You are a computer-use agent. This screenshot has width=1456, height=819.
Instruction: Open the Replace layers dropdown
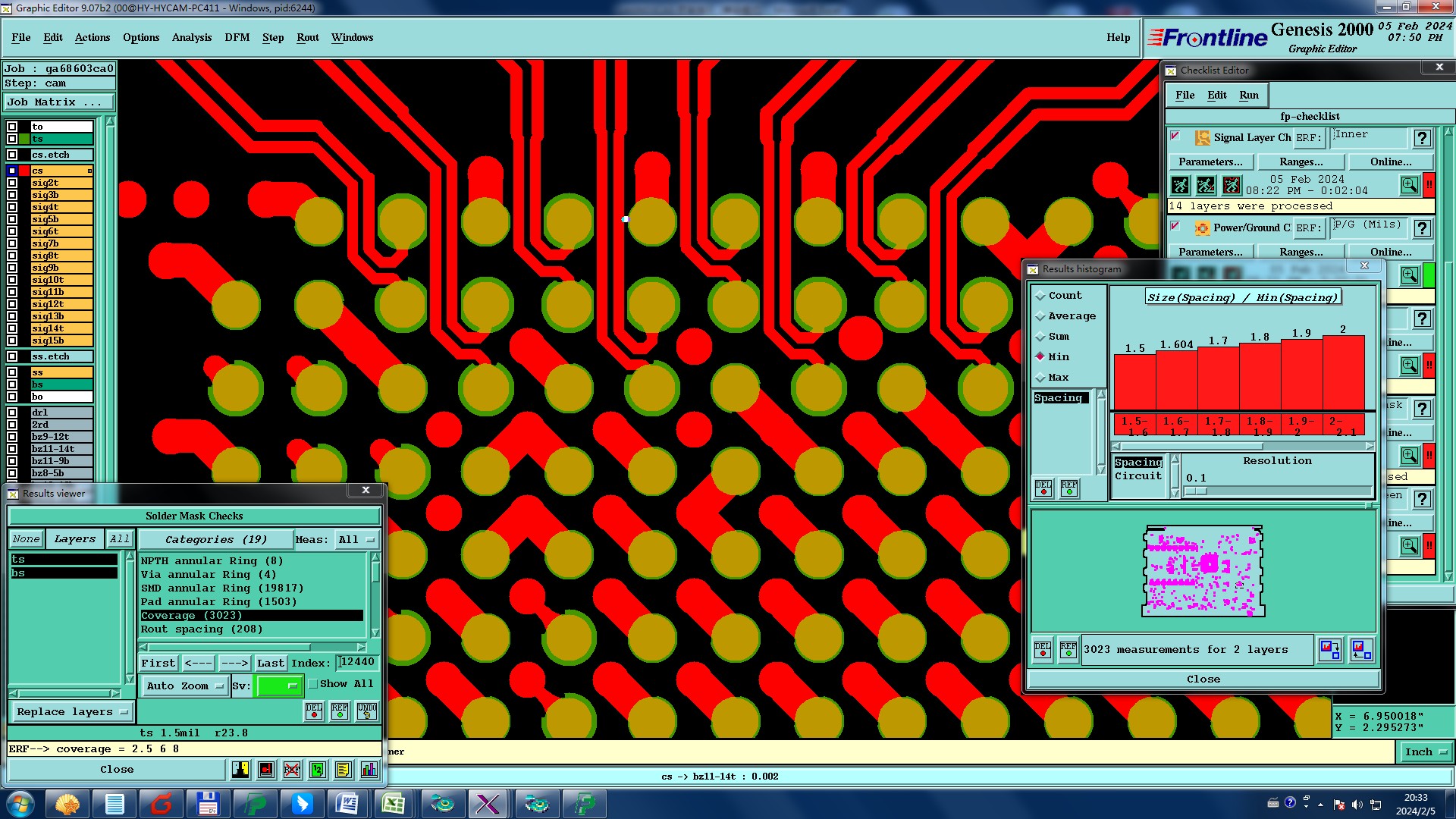71,711
